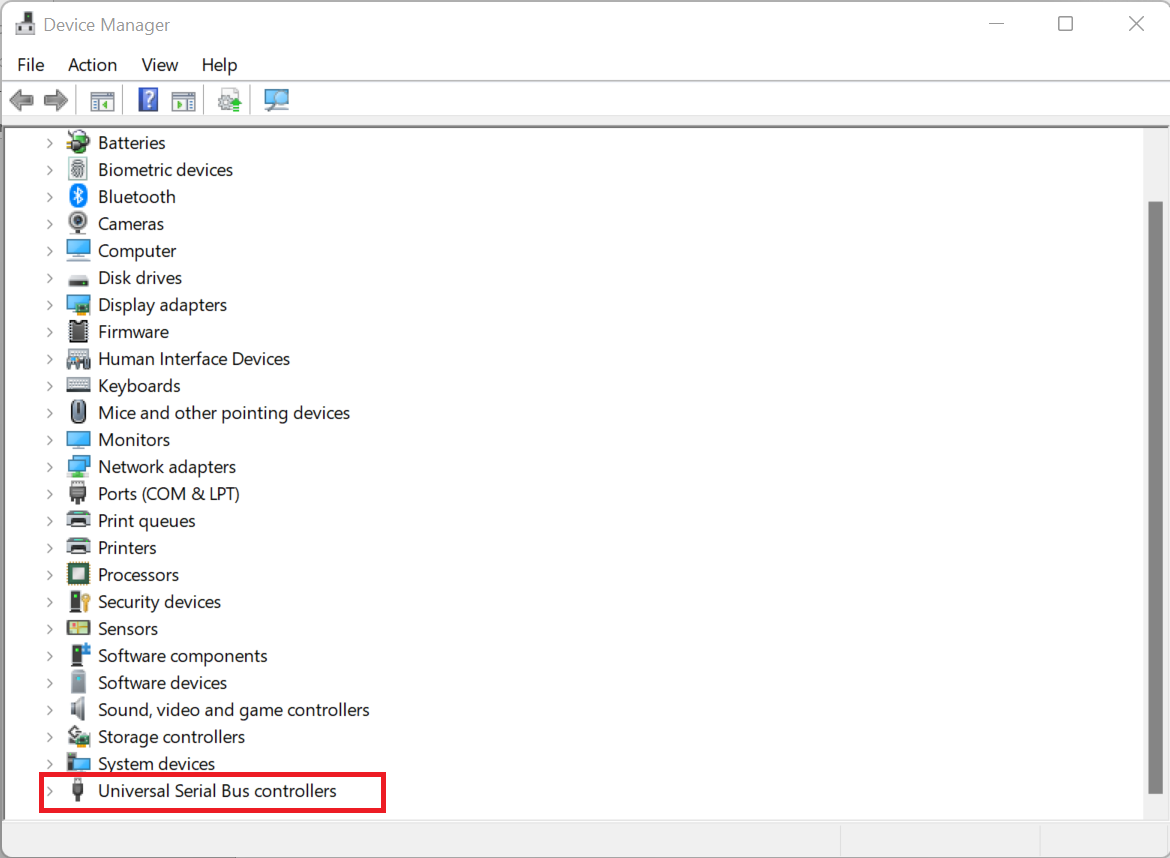The height and width of the screenshot is (858, 1170).
Task: Click the Cameras webcam icon
Action: tap(78, 224)
